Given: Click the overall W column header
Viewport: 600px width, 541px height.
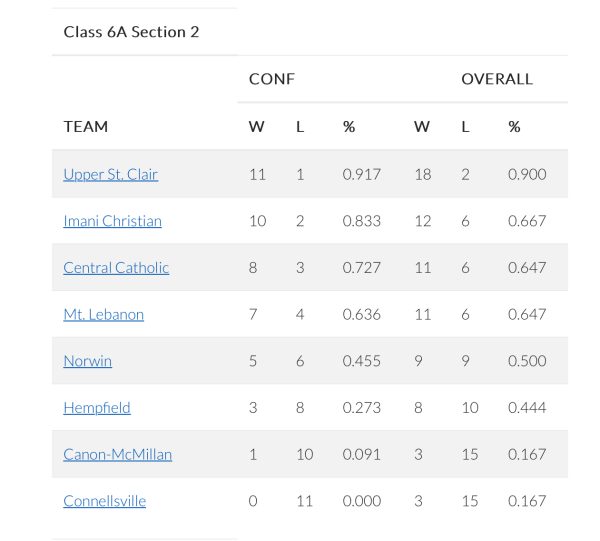Looking at the screenshot, I should tap(422, 127).
